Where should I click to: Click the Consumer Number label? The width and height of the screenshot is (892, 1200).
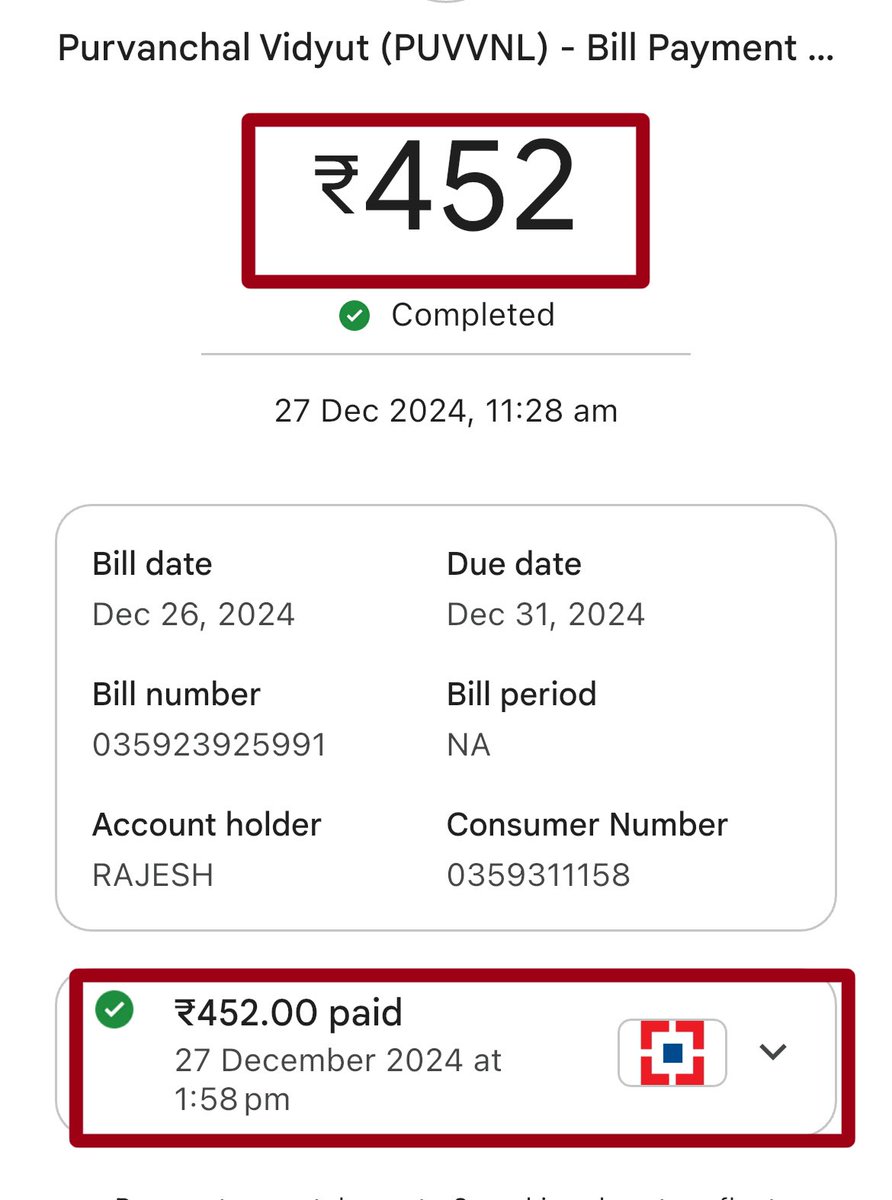587,824
